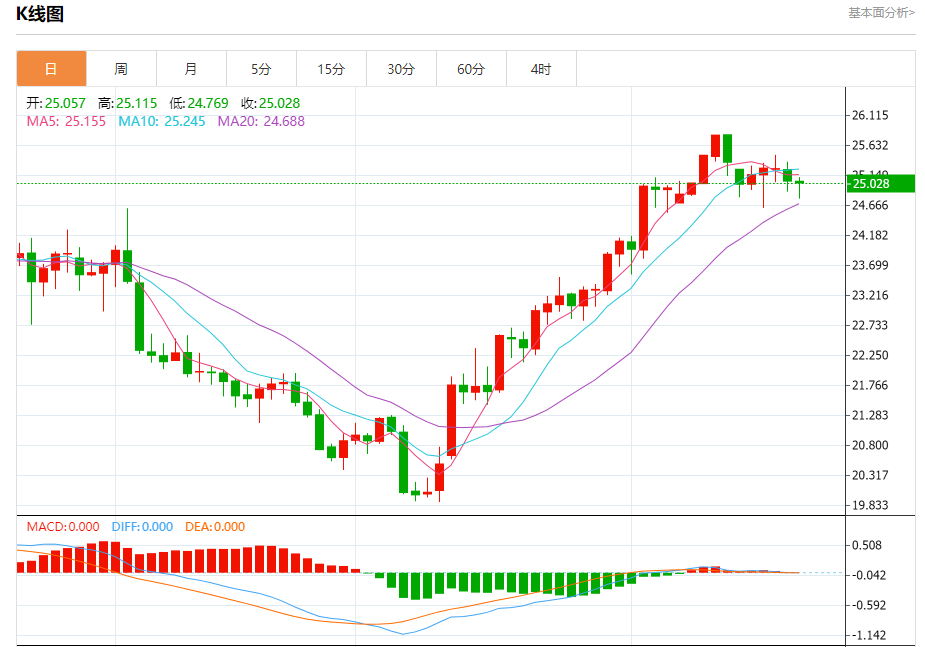Click the 23.699 price axis label
The height and width of the screenshot is (647, 925).
point(870,265)
